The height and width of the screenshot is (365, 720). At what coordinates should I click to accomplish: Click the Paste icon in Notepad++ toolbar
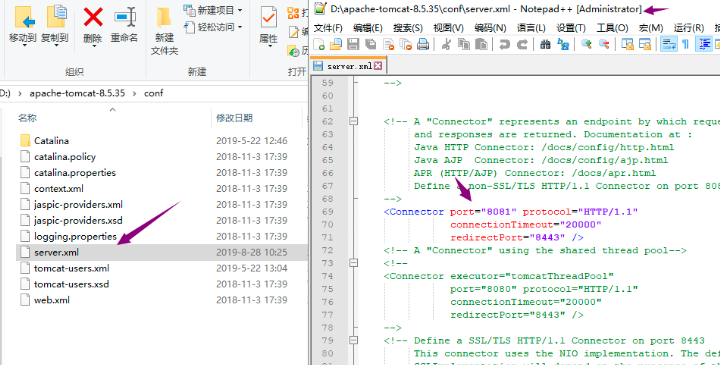(x=481, y=45)
